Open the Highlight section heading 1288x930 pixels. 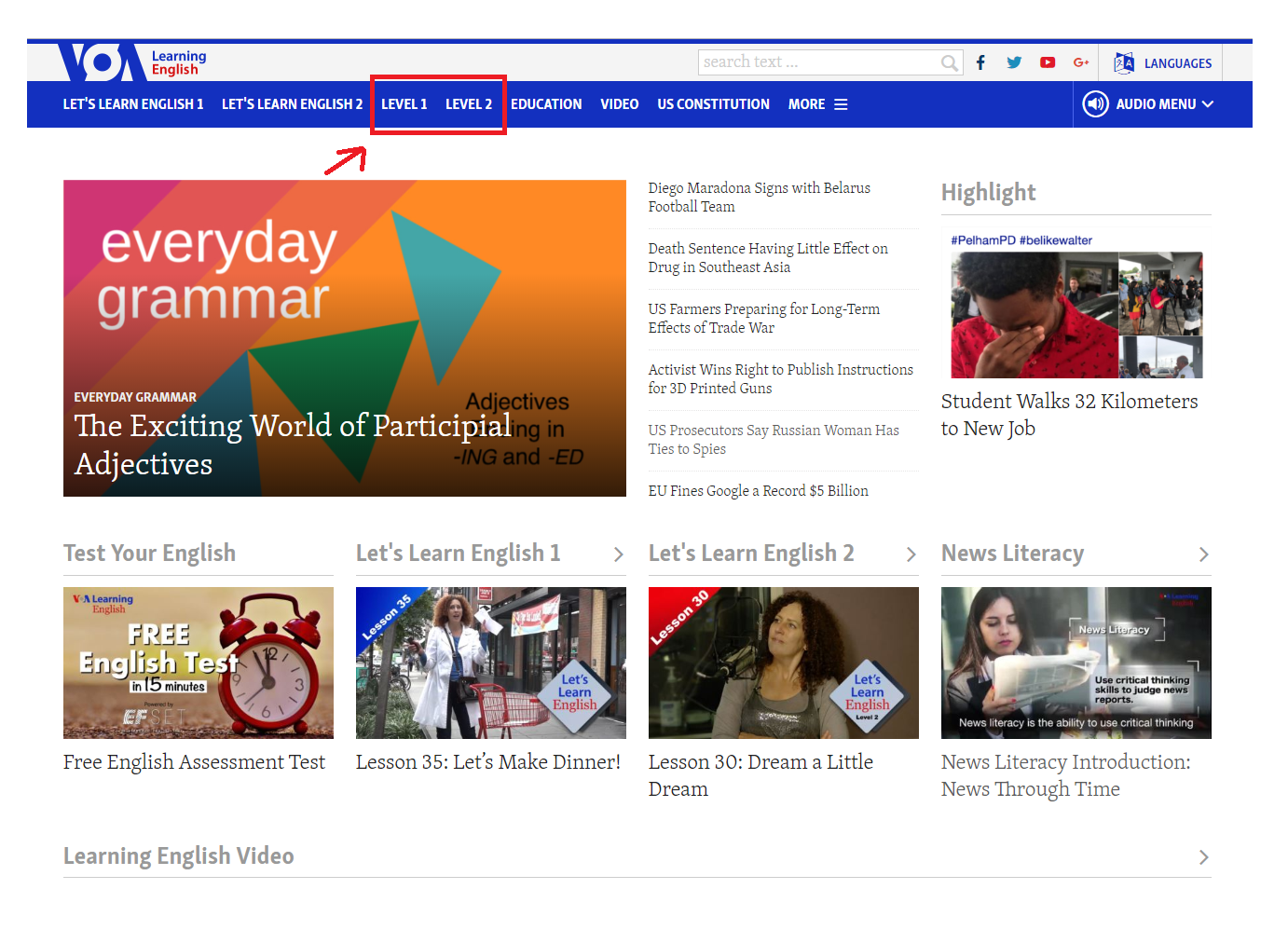[988, 193]
